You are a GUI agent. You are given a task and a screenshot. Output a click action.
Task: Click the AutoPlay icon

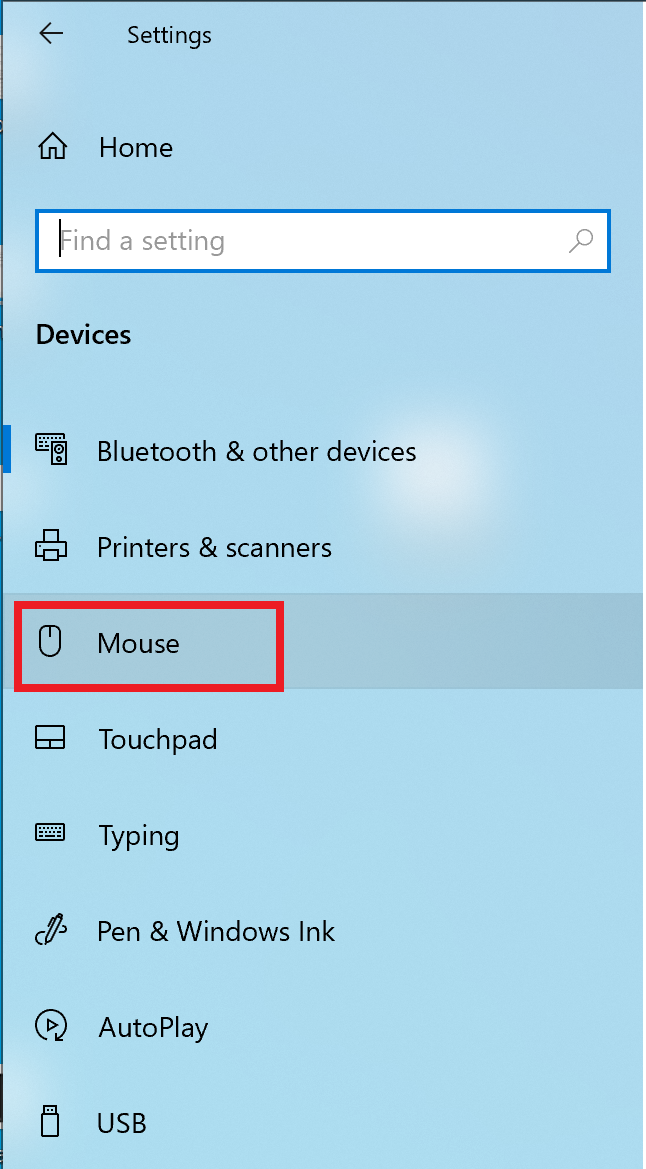pyautogui.click(x=50, y=1026)
